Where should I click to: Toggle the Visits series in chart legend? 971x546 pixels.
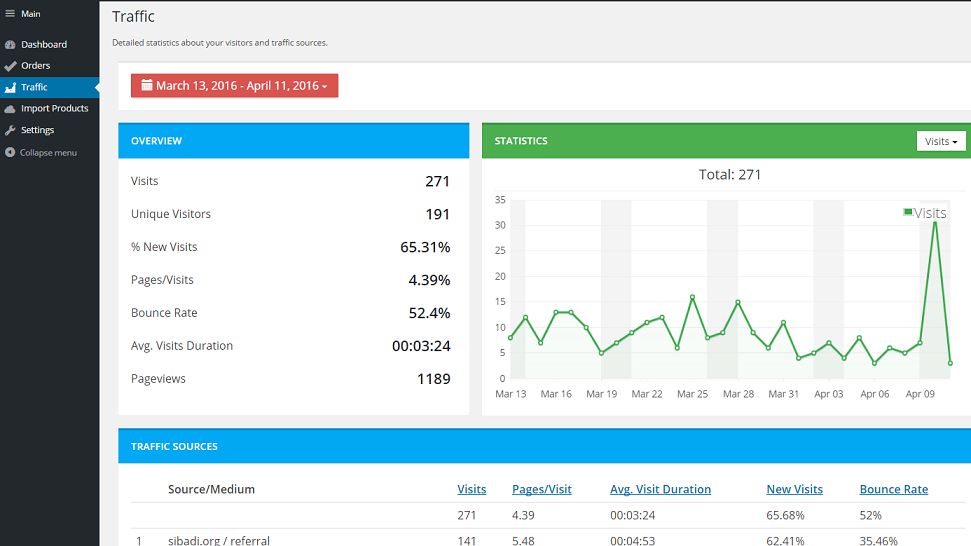(x=924, y=213)
